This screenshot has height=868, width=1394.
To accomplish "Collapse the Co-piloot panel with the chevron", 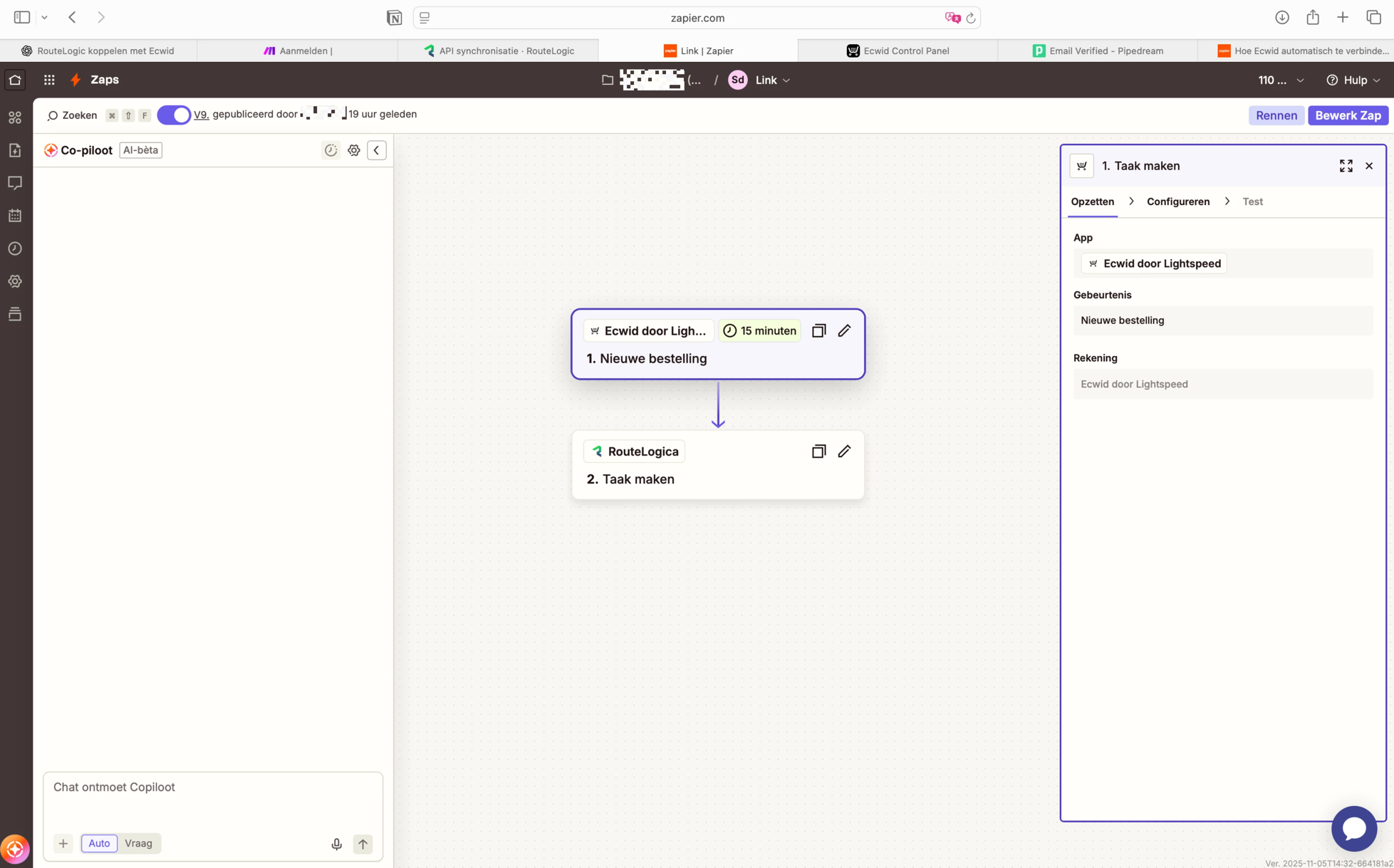I will click(x=376, y=150).
